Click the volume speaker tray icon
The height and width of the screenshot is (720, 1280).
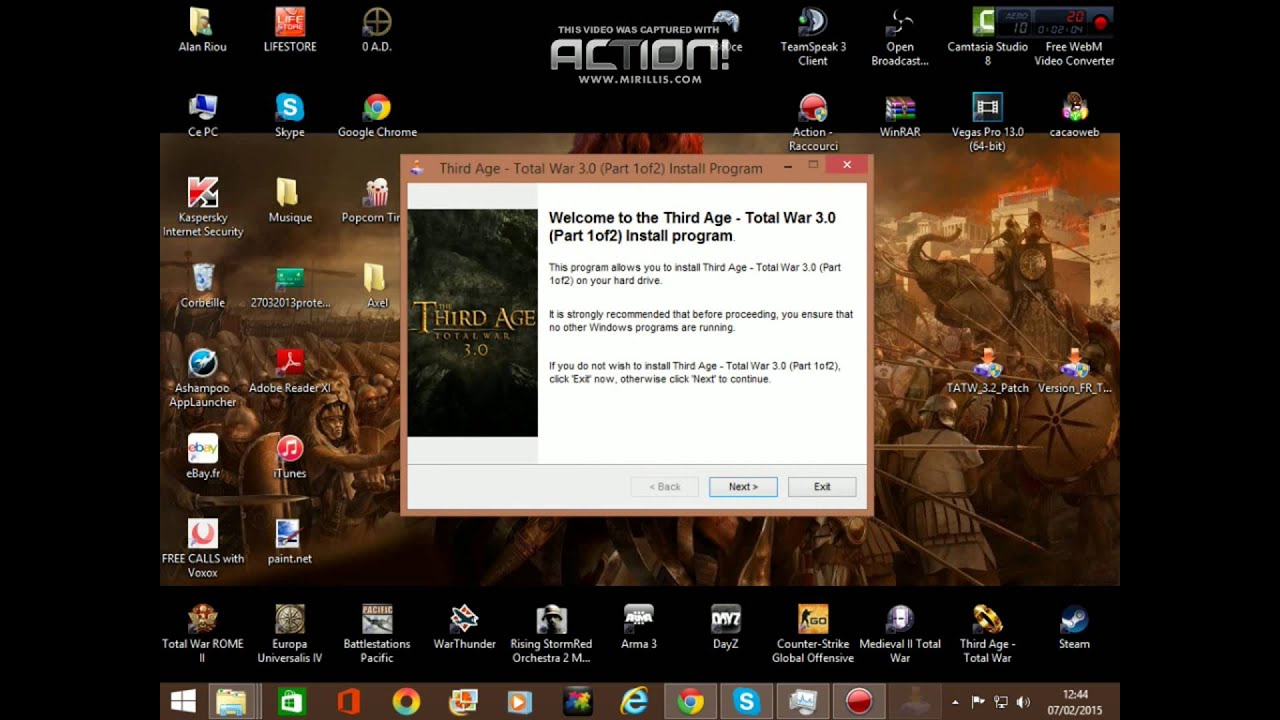[x=1022, y=702]
